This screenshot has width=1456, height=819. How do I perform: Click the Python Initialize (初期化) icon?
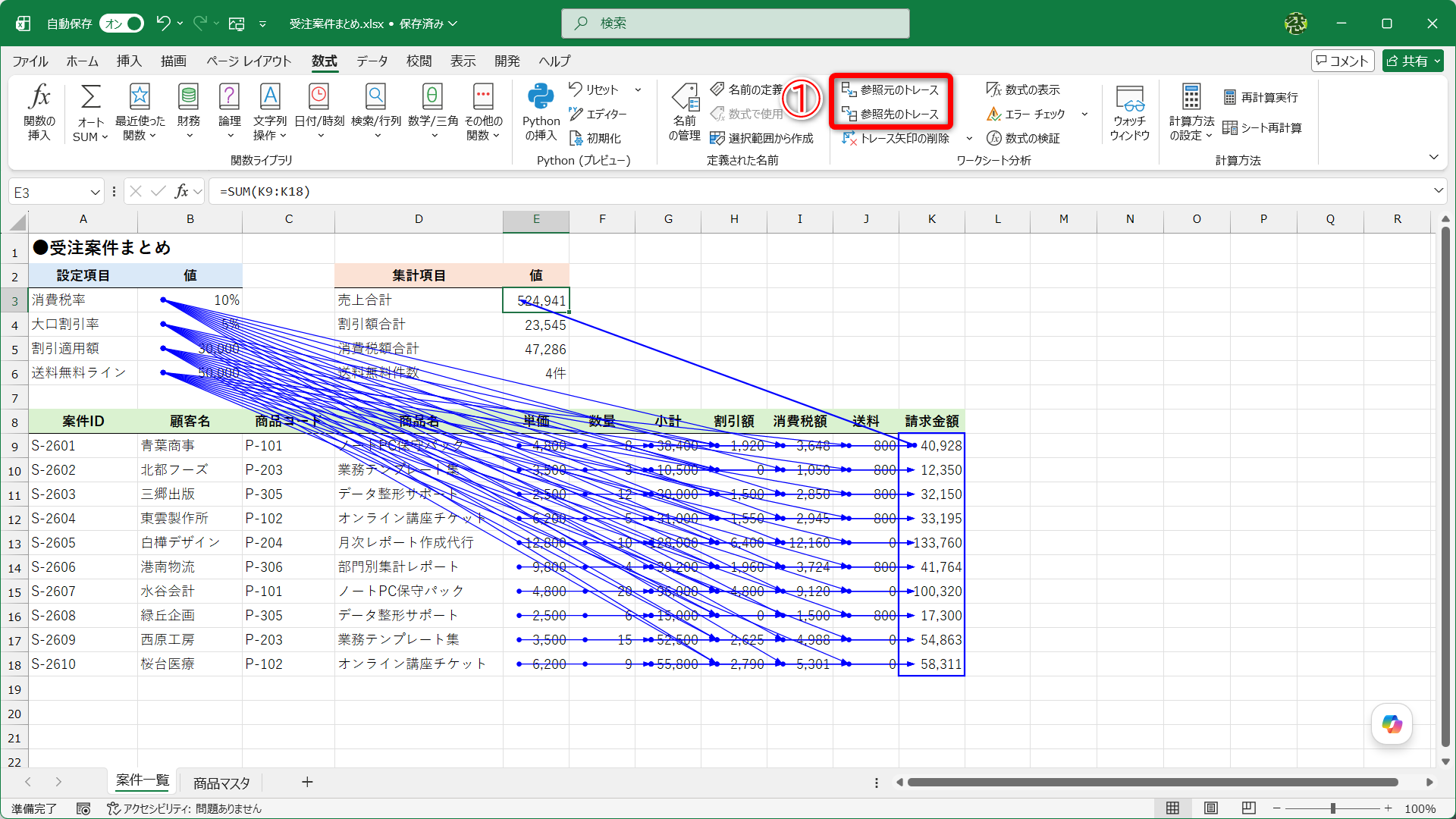[595, 138]
